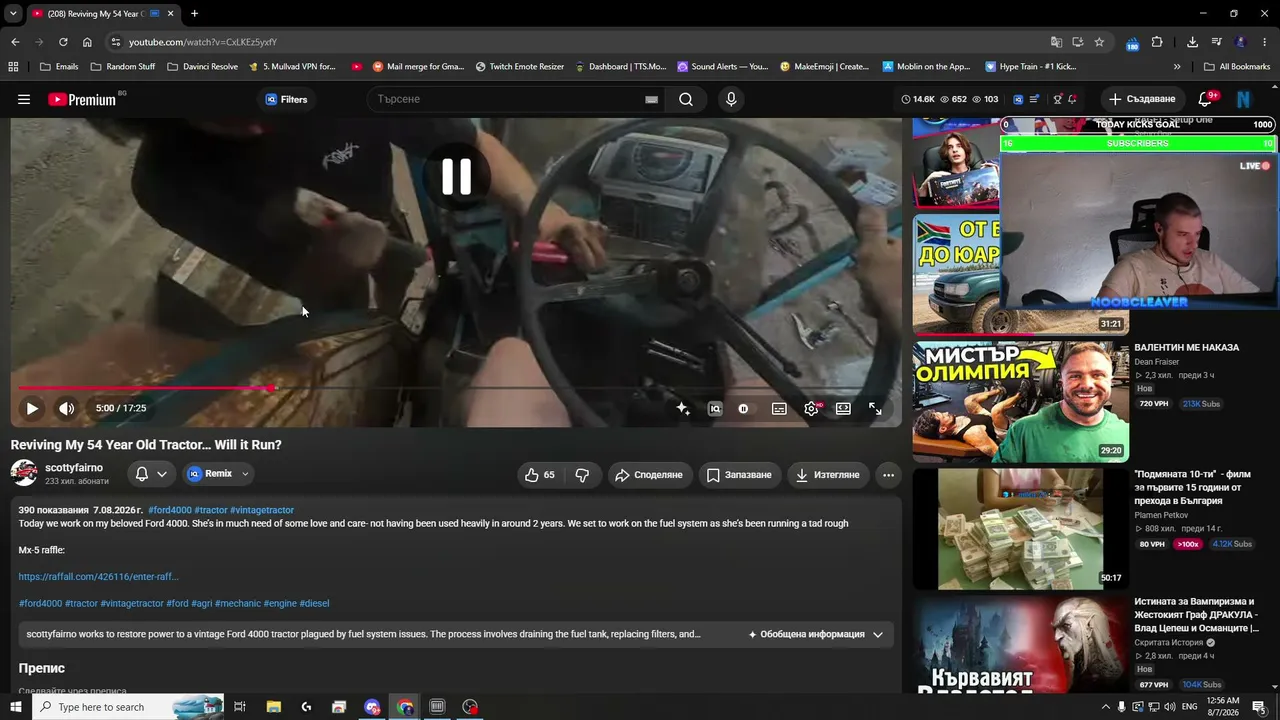This screenshot has height=720, width=1280.
Task: Open the Emails bookmark folder
Action: pos(59,67)
